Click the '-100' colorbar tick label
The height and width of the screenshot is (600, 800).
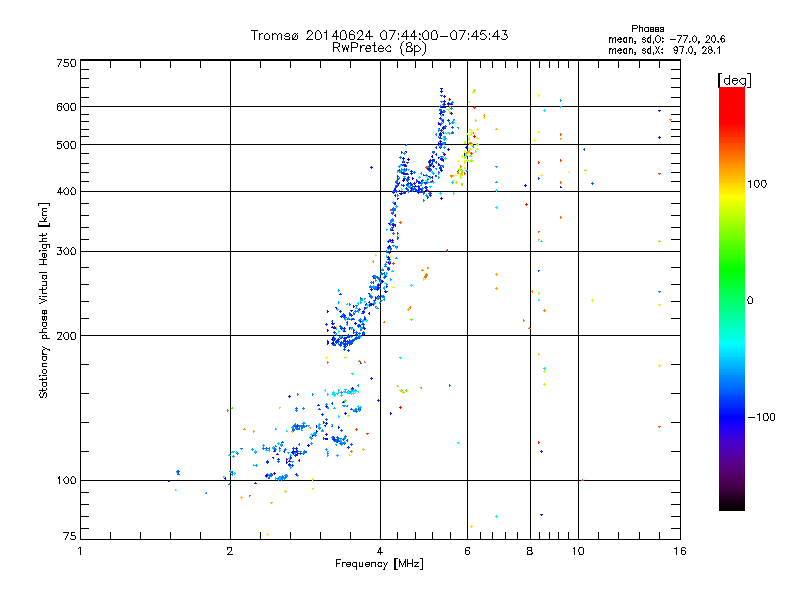[762, 417]
